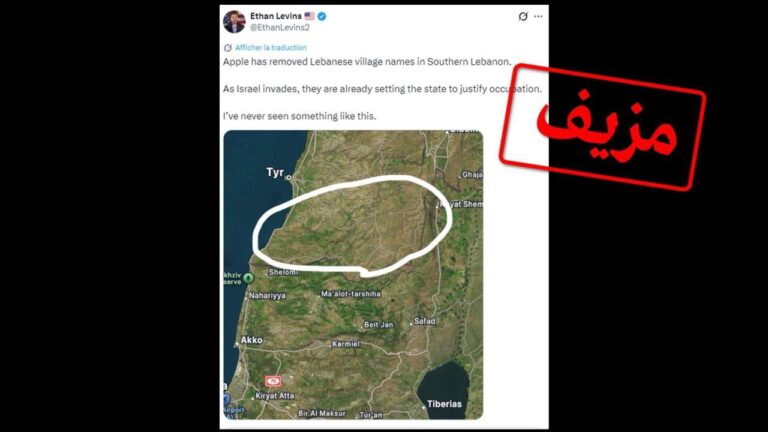Click the Ma'alot-tarshiha map label
This screenshot has width=768, height=432.
tap(351, 294)
